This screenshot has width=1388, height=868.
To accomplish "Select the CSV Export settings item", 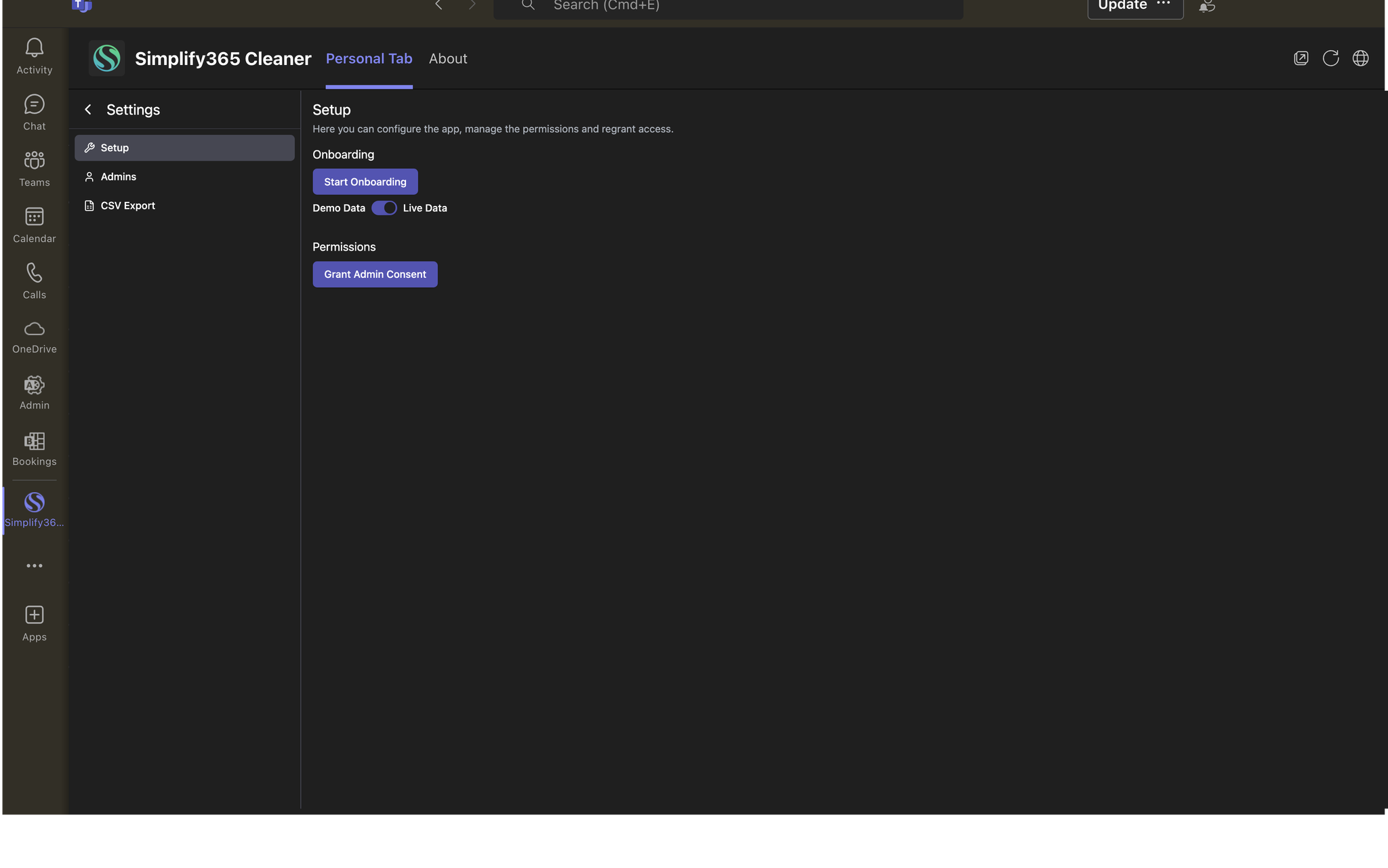I will (184, 206).
